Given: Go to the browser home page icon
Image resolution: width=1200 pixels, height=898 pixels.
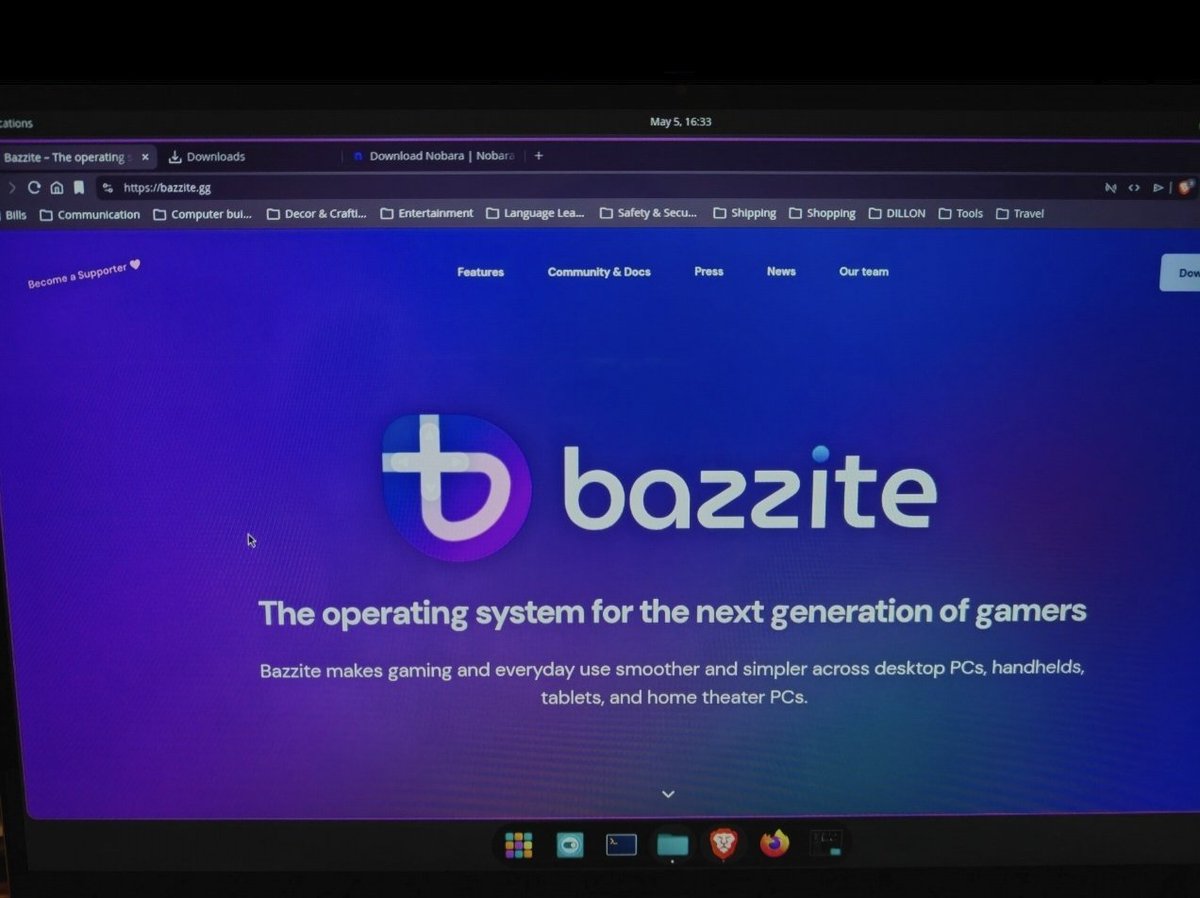Looking at the screenshot, I should (57, 187).
